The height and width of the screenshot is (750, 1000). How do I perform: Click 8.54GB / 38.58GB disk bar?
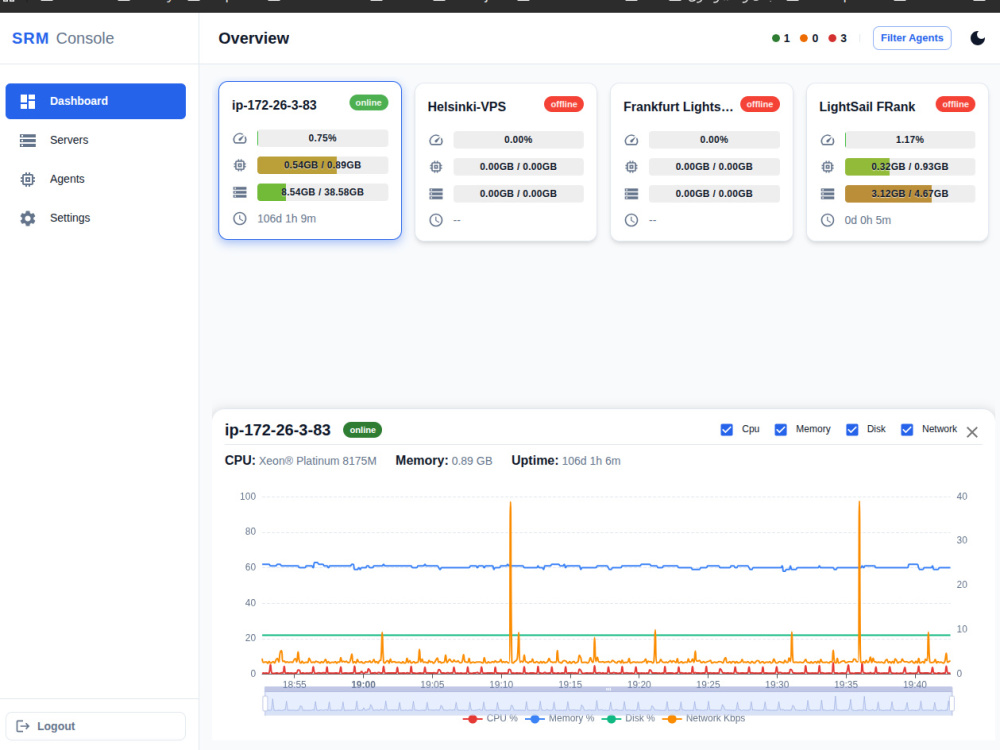pos(323,191)
